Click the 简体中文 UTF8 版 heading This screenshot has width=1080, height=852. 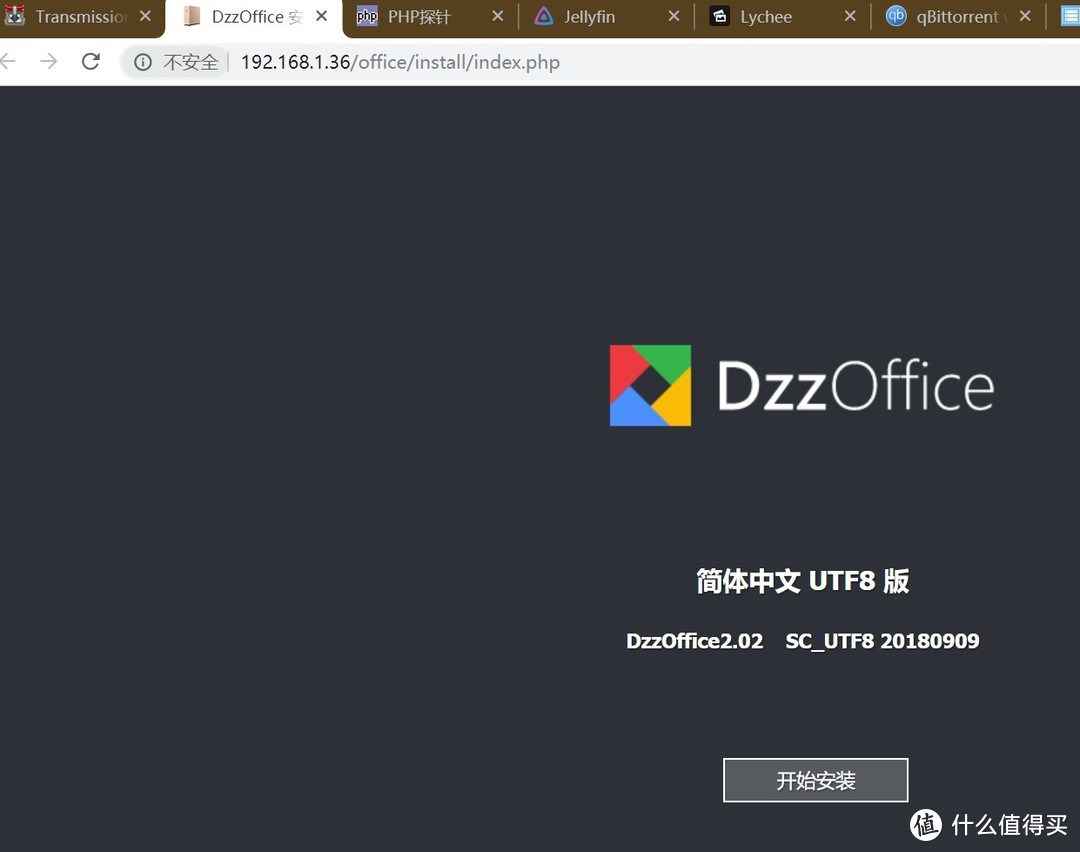pos(802,581)
